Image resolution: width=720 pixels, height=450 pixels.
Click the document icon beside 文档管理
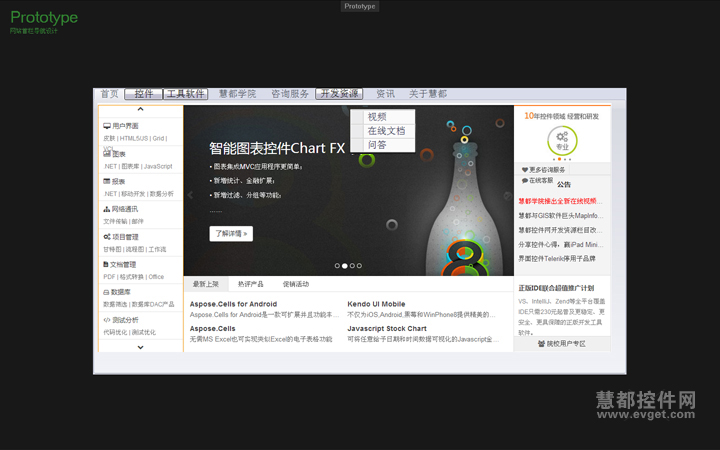pyautogui.click(x=106, y=264)
